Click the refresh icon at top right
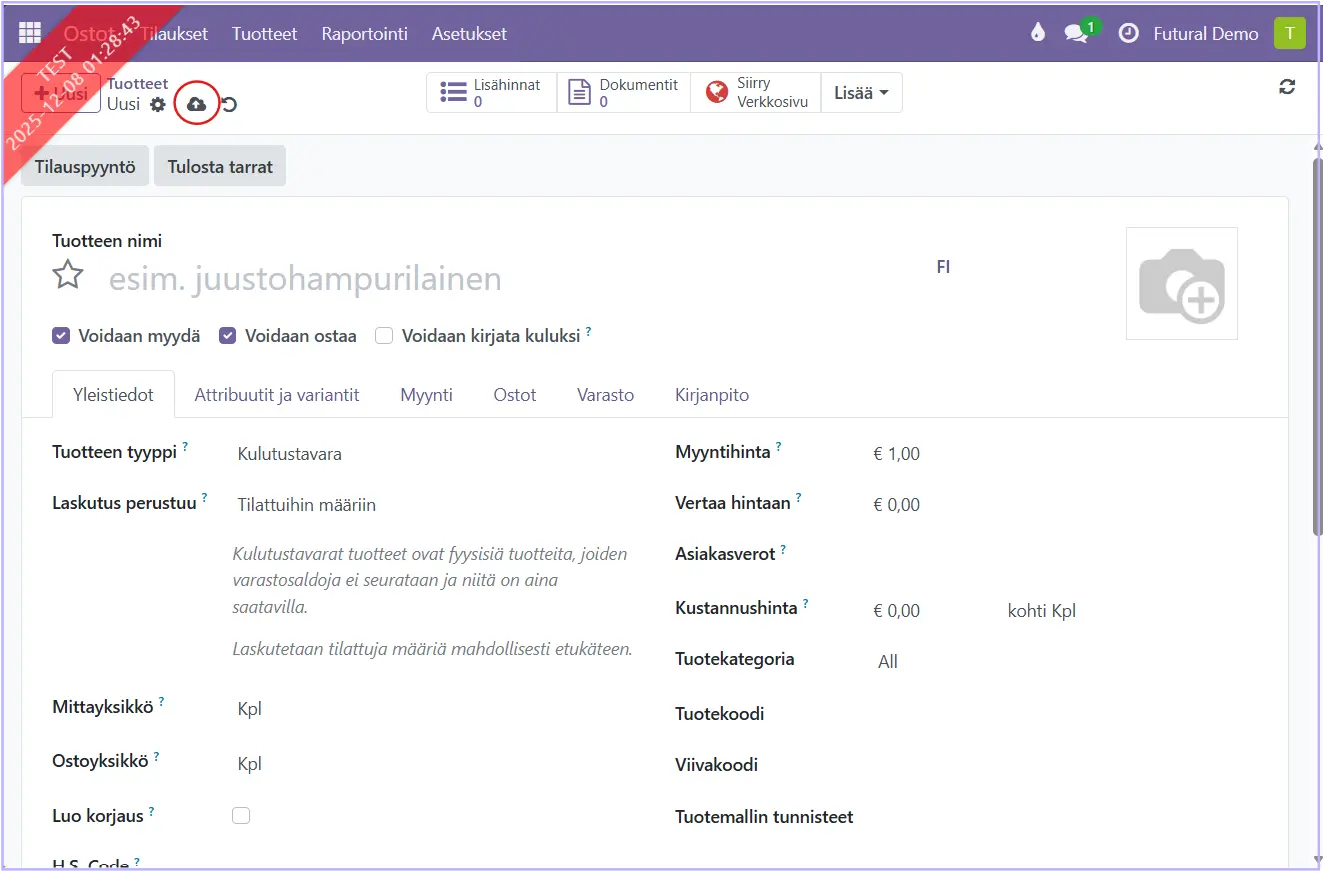 [1287, 87]
